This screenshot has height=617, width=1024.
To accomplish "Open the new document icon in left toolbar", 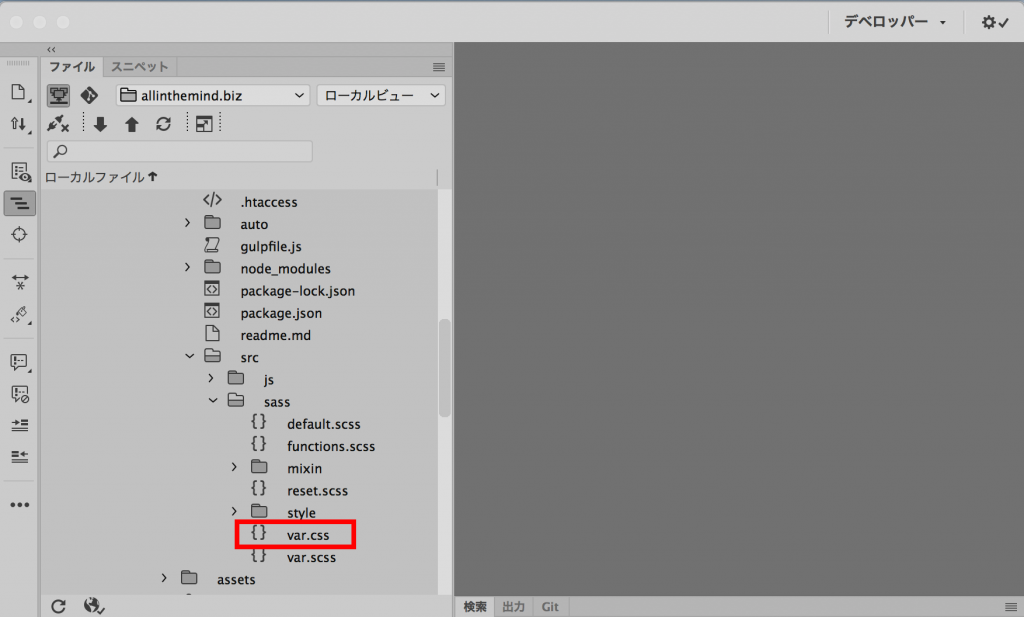I will (18, 93).
